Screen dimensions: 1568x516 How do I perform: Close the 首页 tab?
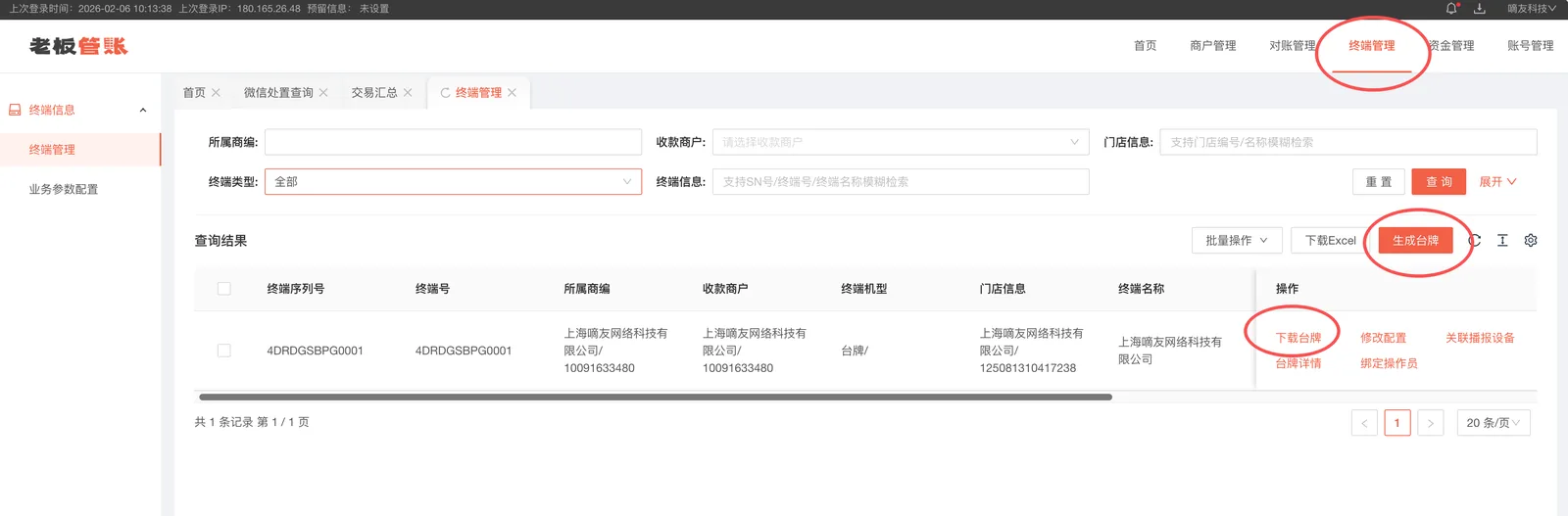pyautogui.click(x=216, y=93)
